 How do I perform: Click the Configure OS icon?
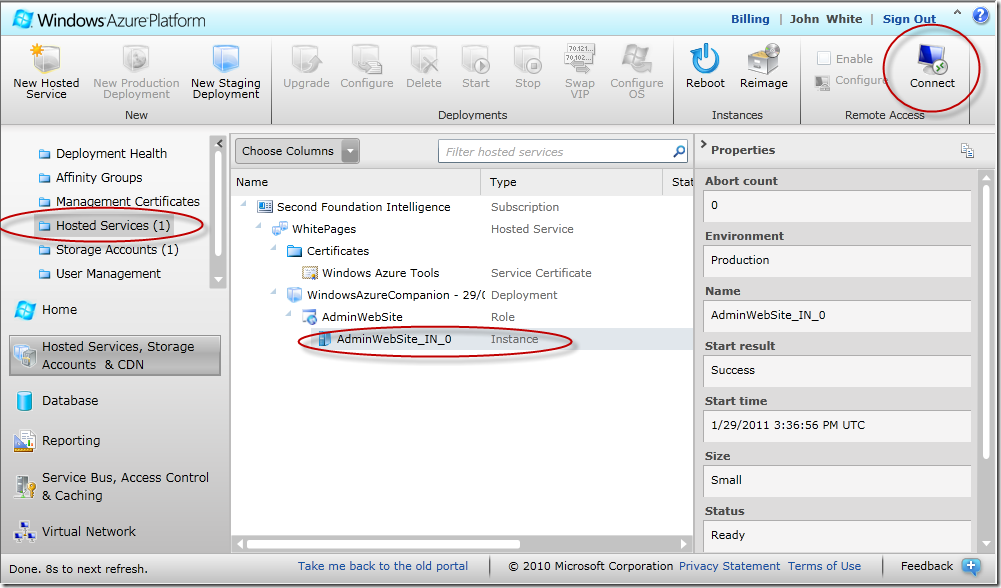(x=636, y=59)
